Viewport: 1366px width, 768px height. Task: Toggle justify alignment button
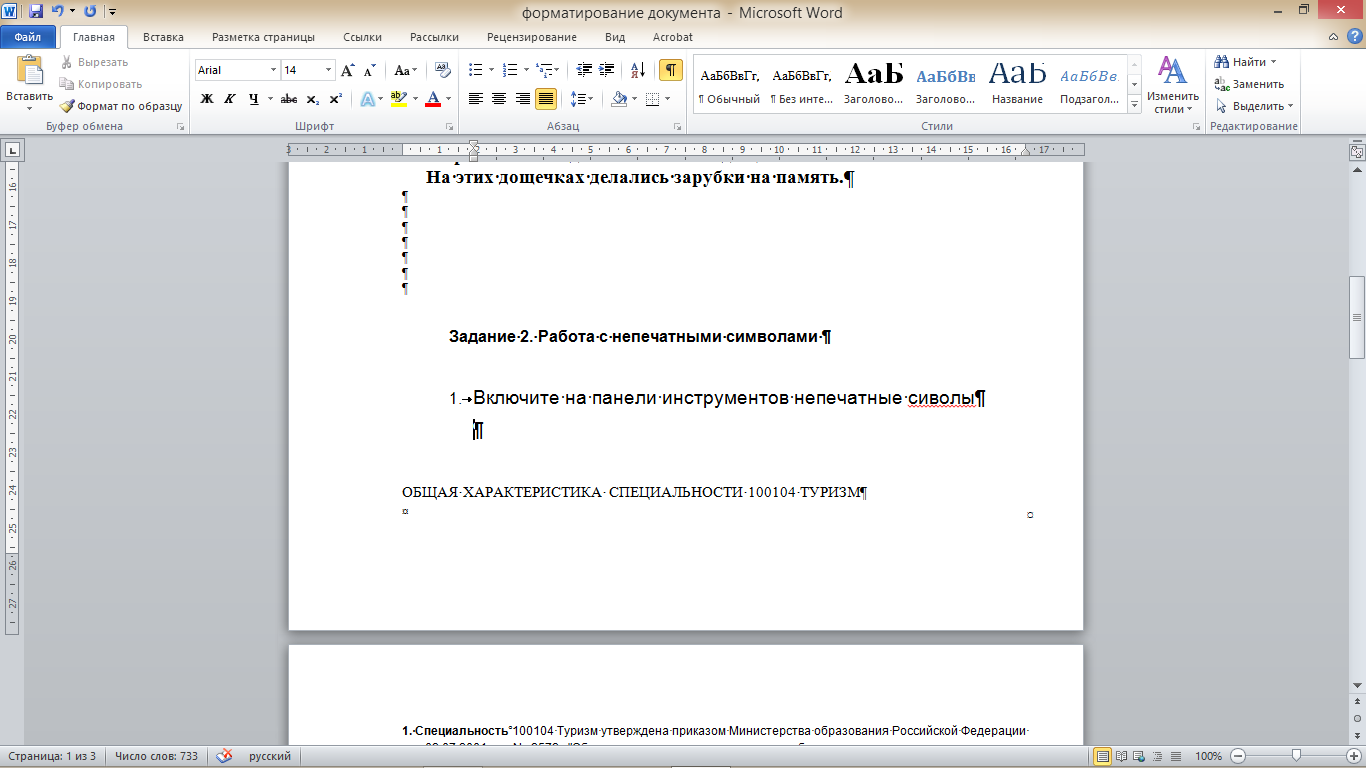point(546,99)
